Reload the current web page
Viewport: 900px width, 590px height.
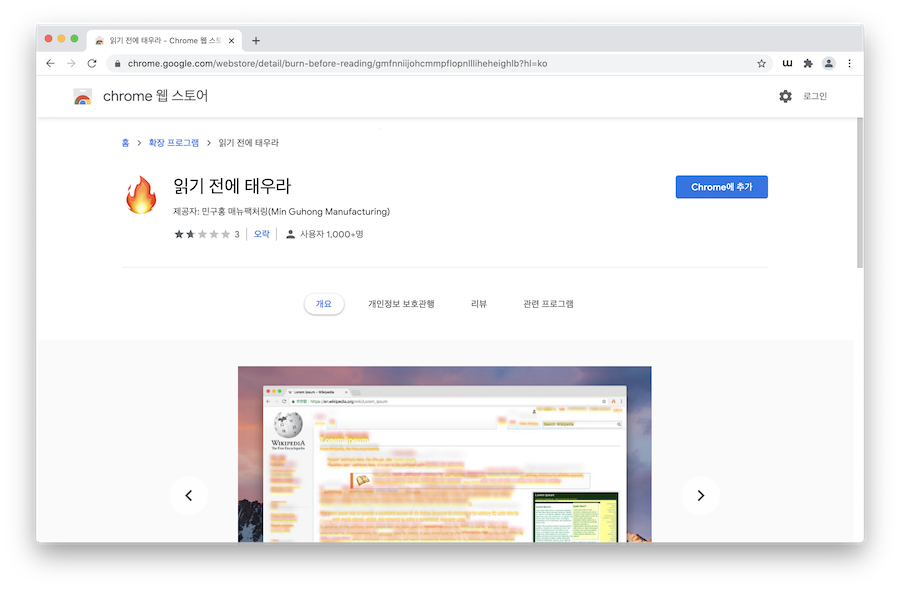pos(92,64)
